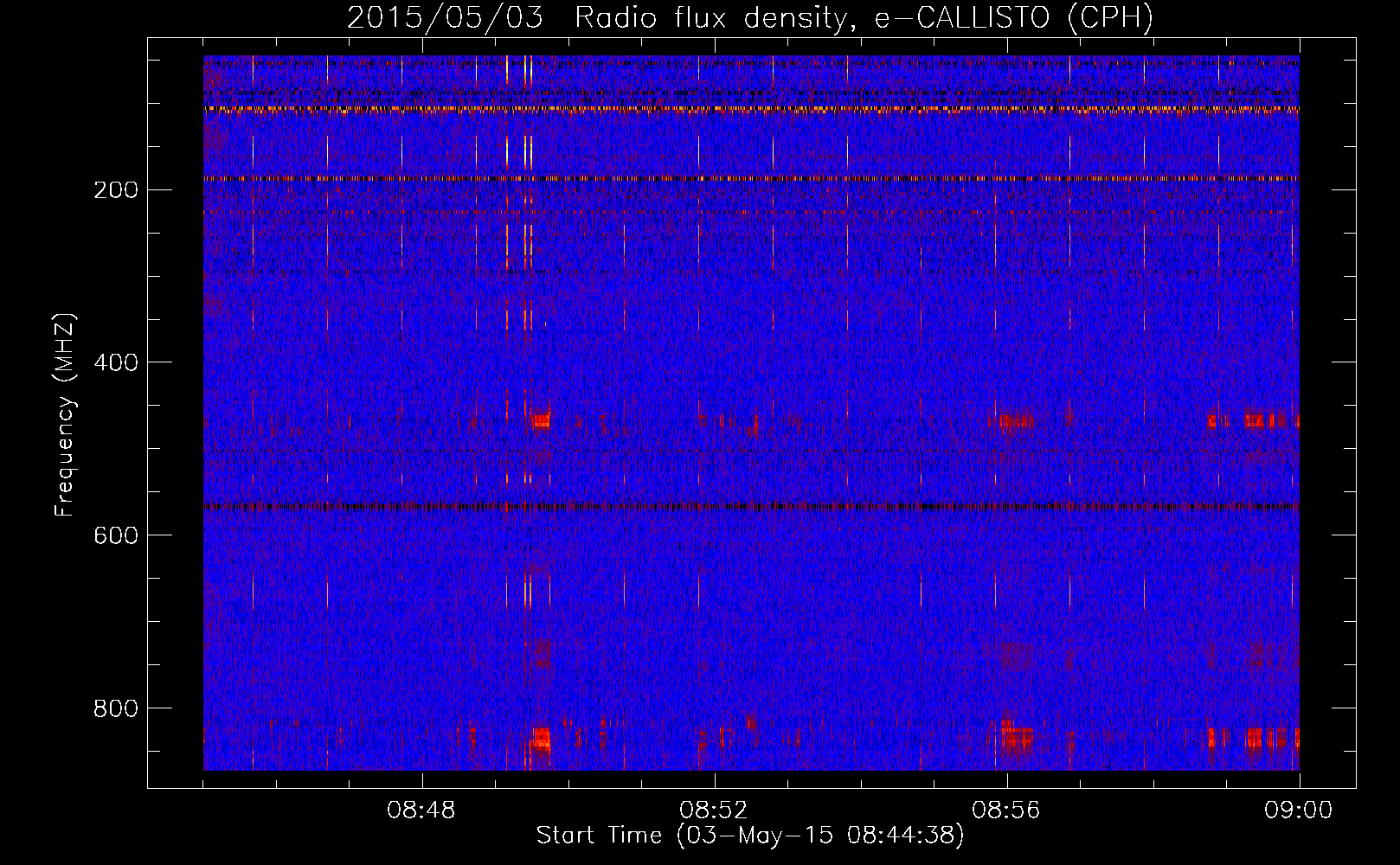Click the 400 frequency tick label

(116, 363)
